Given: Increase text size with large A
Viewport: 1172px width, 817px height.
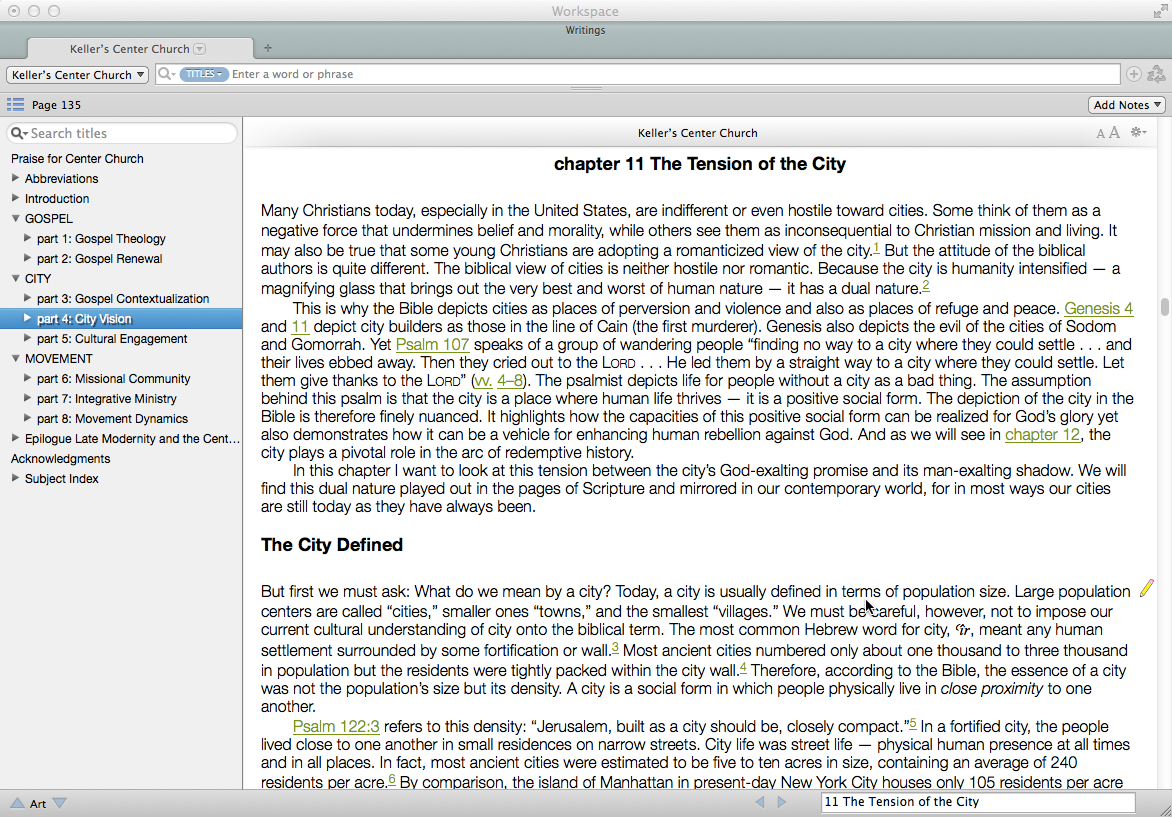Looking at the screenshot, I should tap(1114, 132).
